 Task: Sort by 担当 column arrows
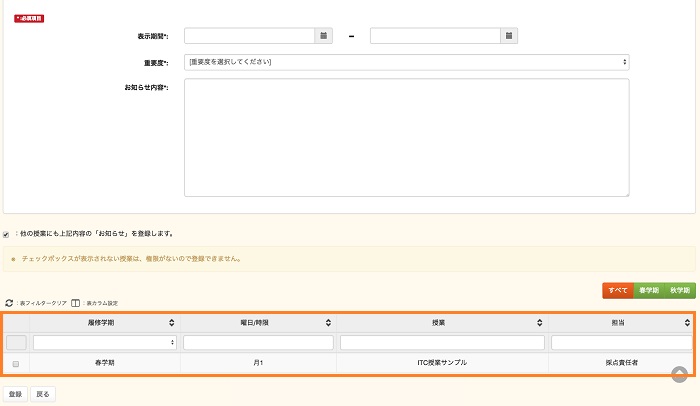click(689, 323)
